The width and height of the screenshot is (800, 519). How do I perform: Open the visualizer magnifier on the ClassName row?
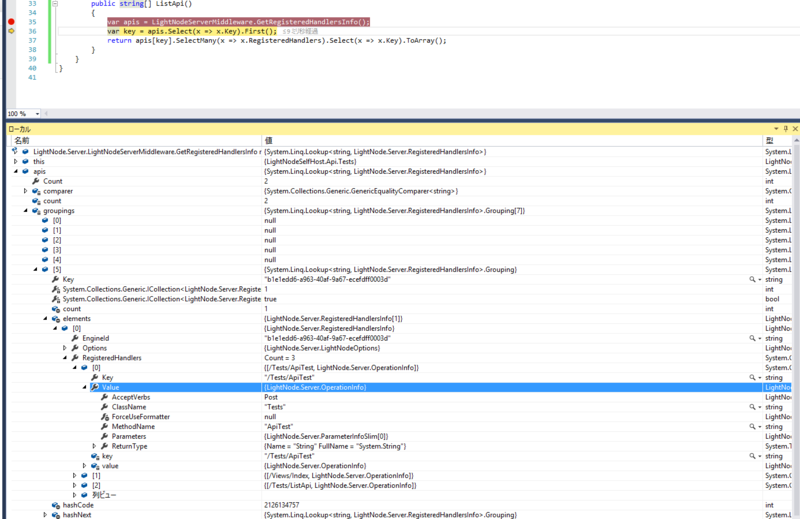752,407
